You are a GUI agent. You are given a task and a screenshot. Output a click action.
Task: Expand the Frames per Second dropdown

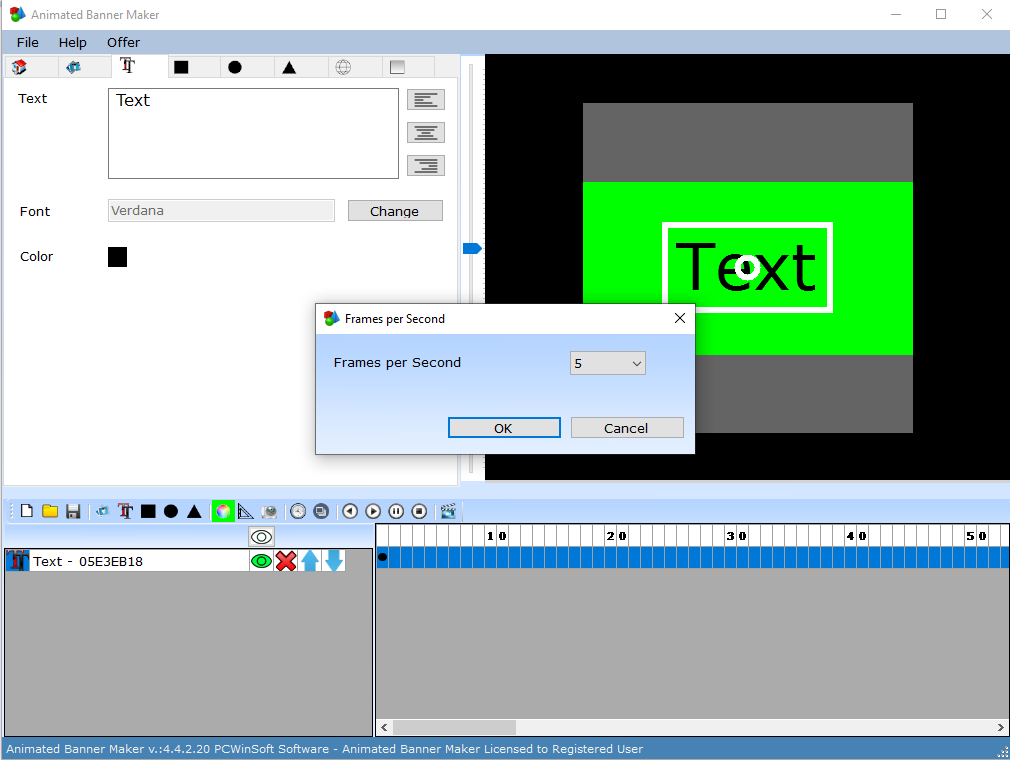tap(607, 363)
